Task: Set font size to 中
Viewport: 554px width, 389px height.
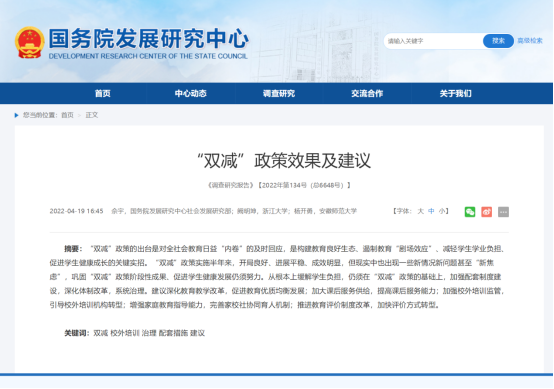Action: [x=431, y=211]
